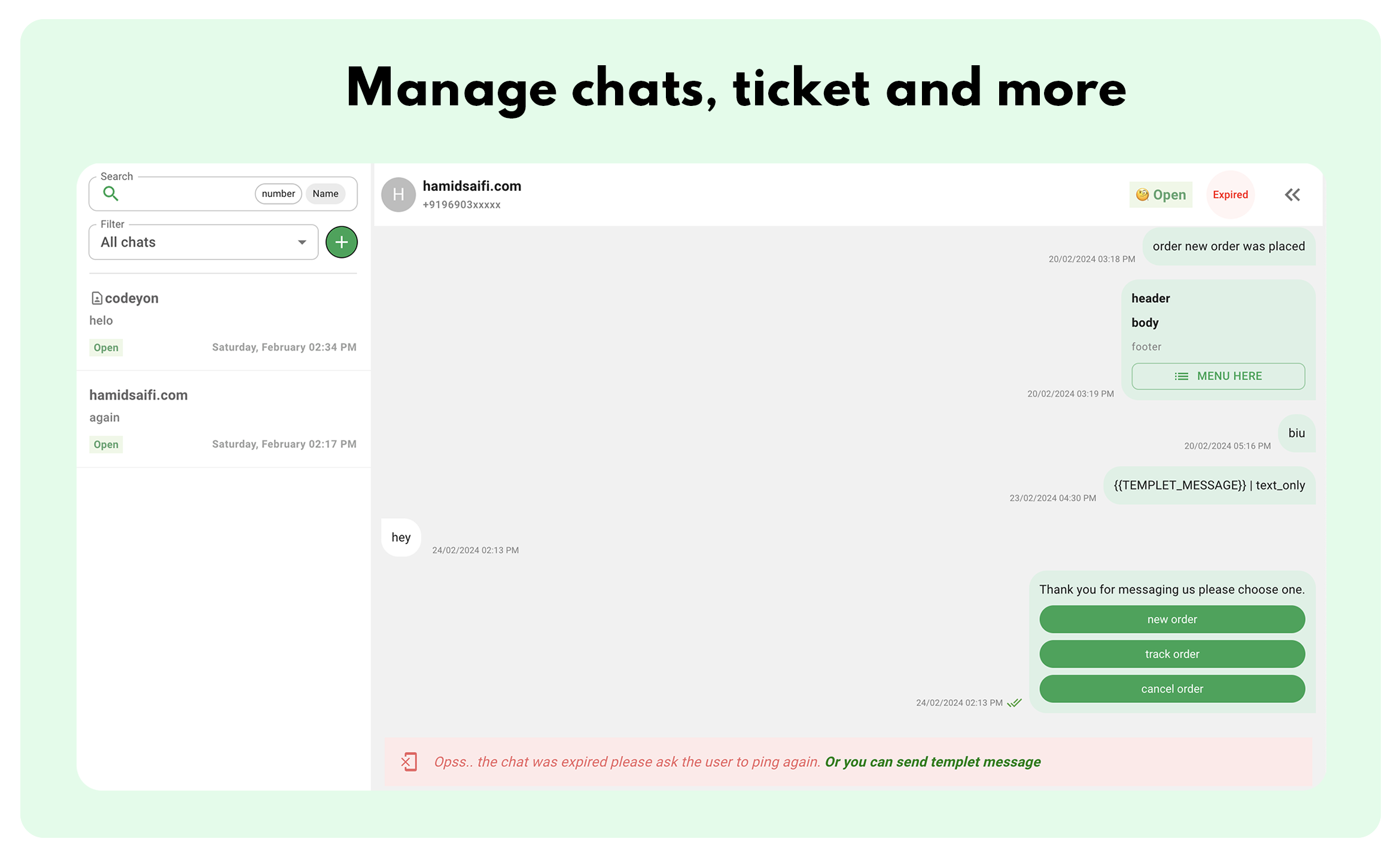
Task: Click the list icon inside MENU HERE
Action: 1181,376
